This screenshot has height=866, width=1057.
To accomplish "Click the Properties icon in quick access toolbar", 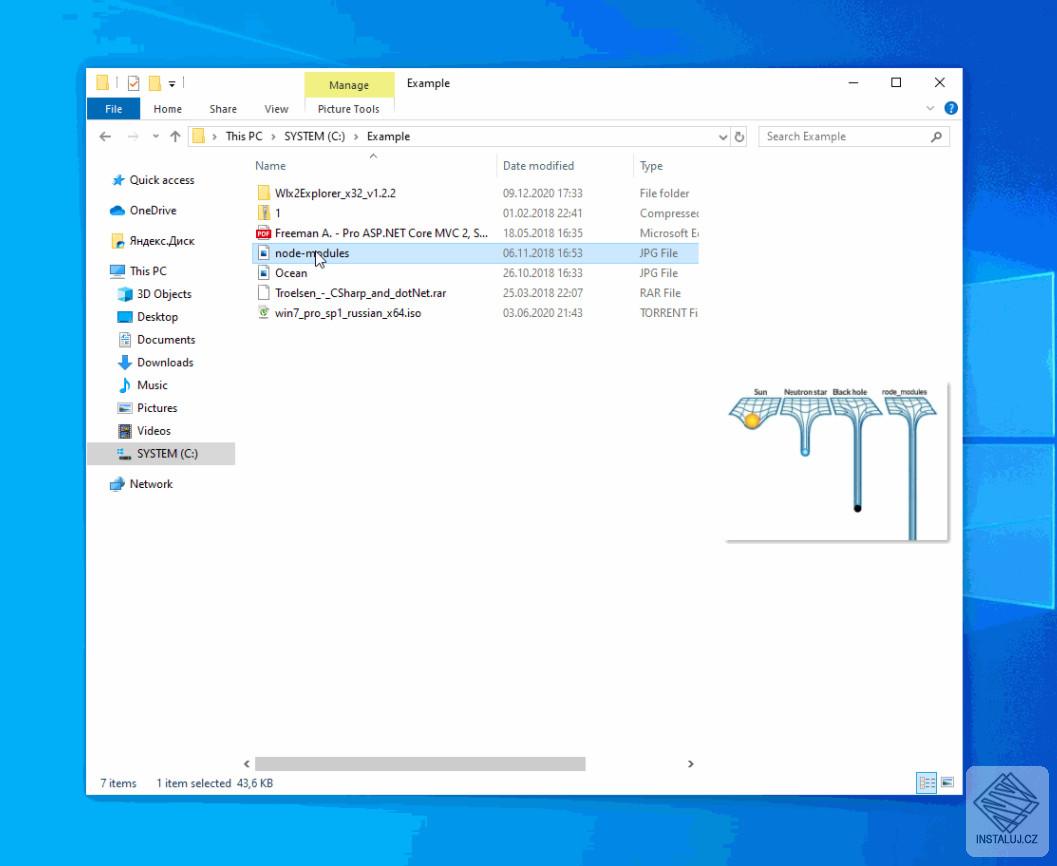I will tap(133, 83).
